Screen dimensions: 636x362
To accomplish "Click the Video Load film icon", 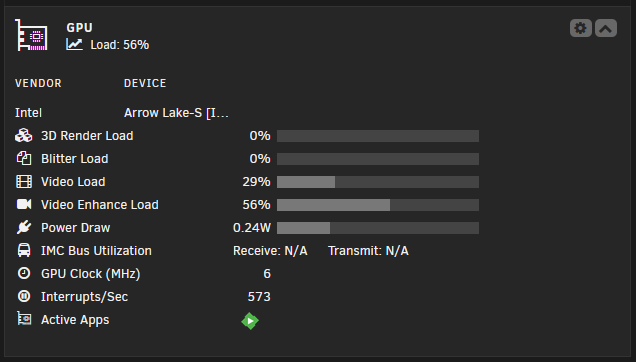I will coord(24,181).
